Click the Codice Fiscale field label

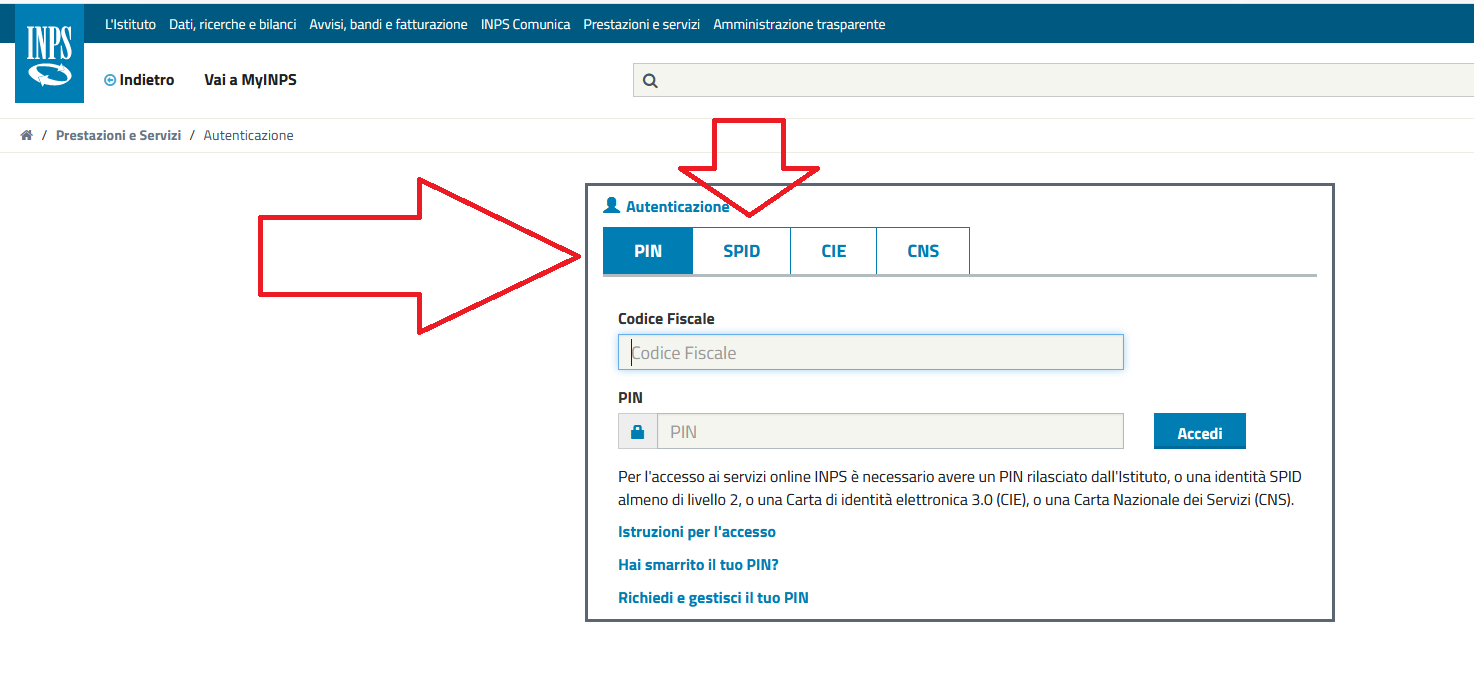(x=666, y=319)
